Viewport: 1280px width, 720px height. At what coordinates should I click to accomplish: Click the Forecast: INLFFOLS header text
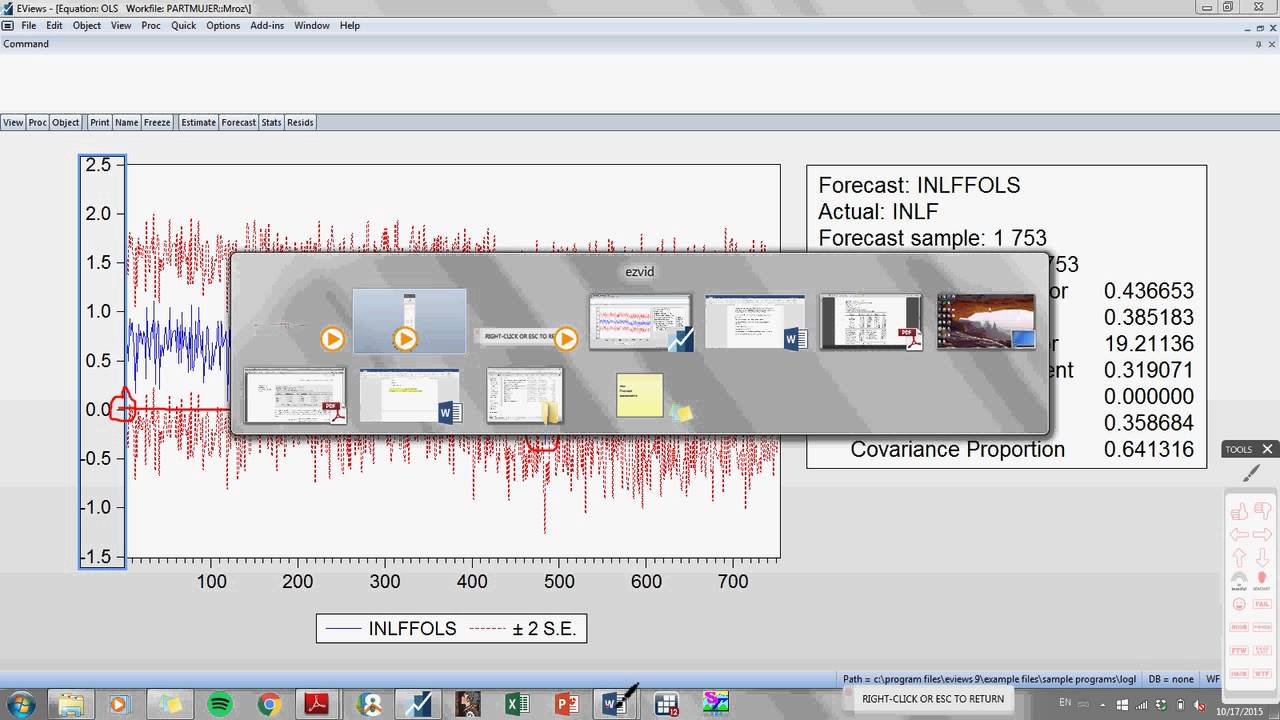point(919,185)
